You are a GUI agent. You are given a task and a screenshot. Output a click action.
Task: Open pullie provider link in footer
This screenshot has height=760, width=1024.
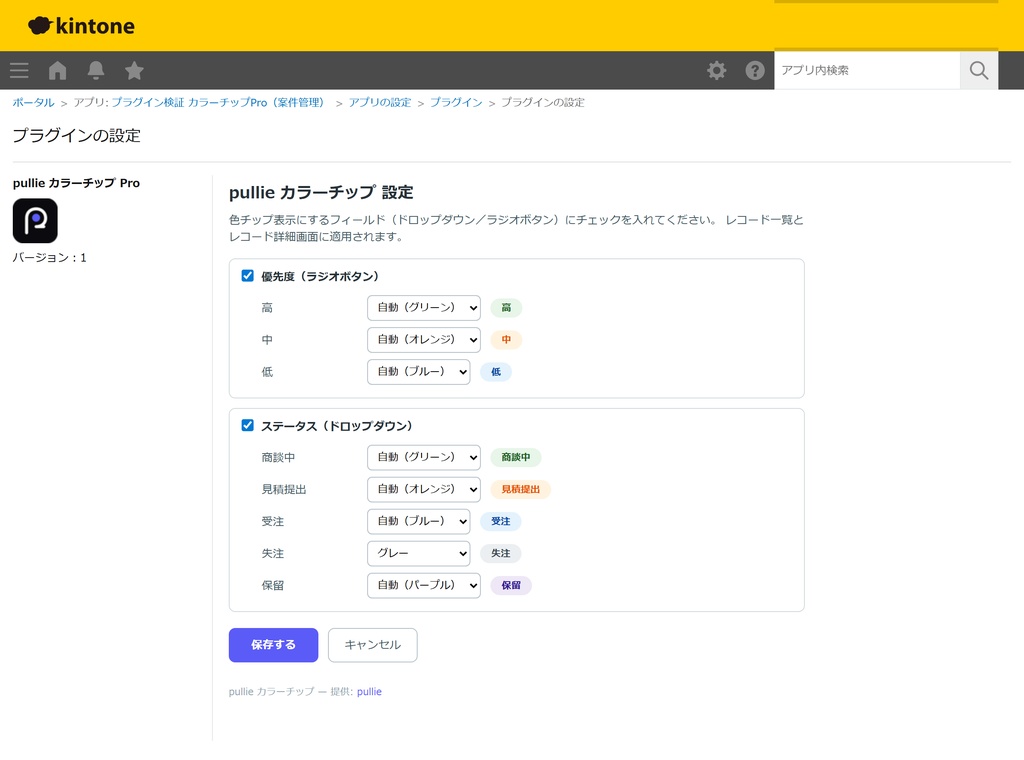pyautogui.click(x=369, y=691)
